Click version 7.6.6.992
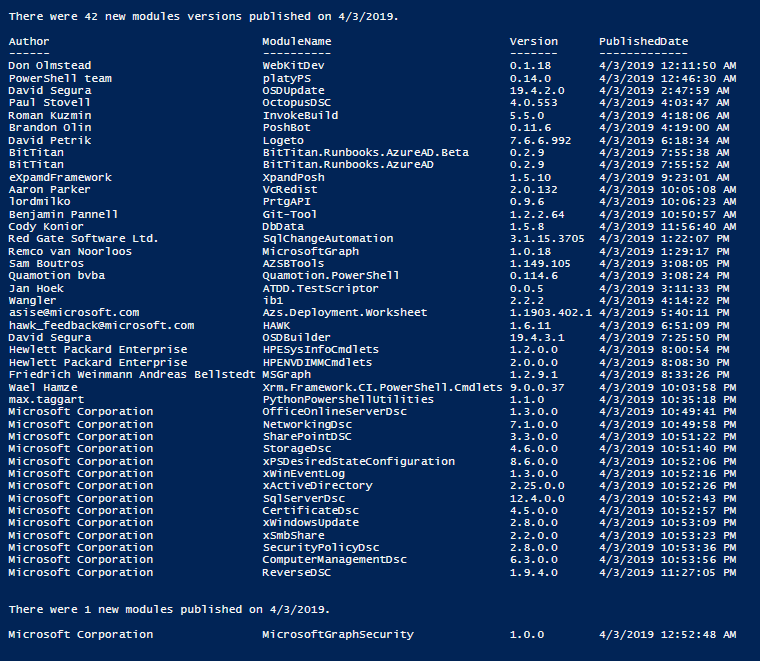Image resolution: width=760 pixels, height=661 pixels. [540, 141]
